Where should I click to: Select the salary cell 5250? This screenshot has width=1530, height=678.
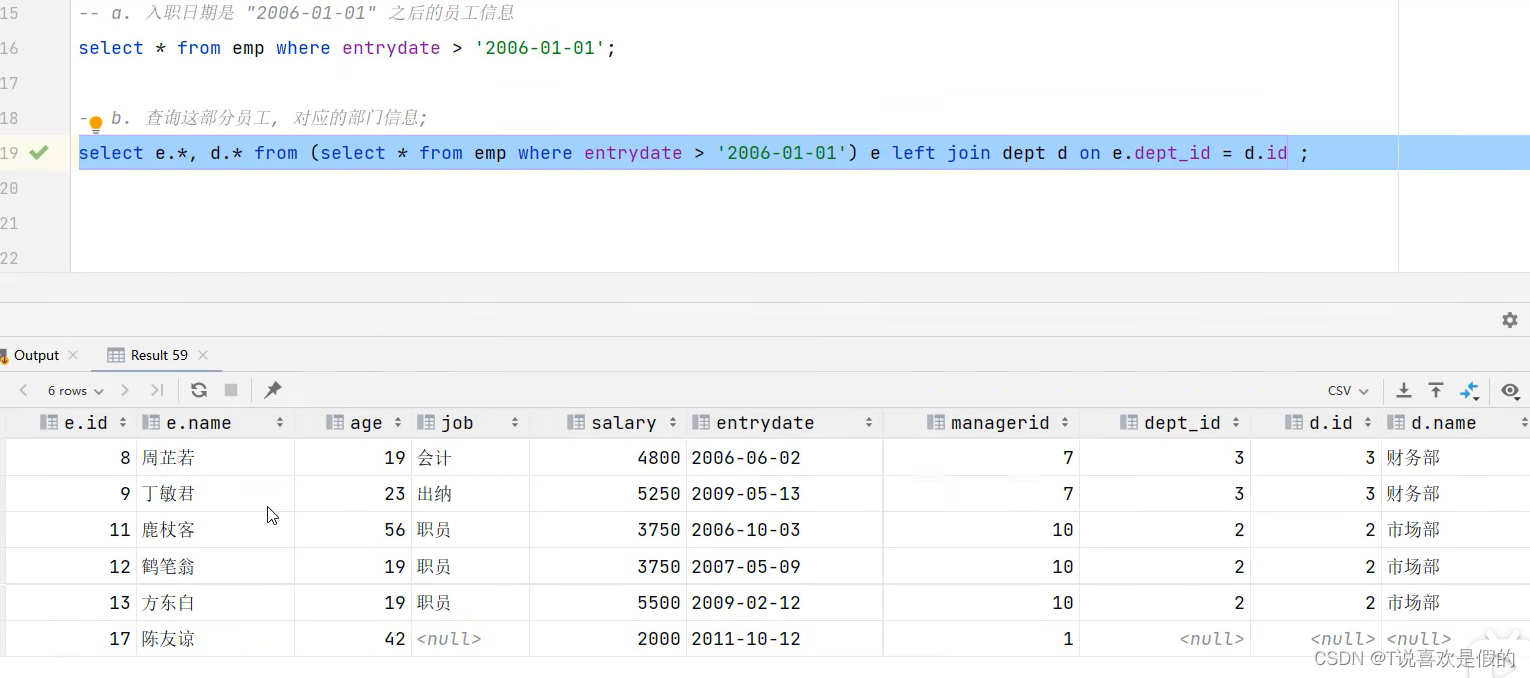[x=608, y=494]
